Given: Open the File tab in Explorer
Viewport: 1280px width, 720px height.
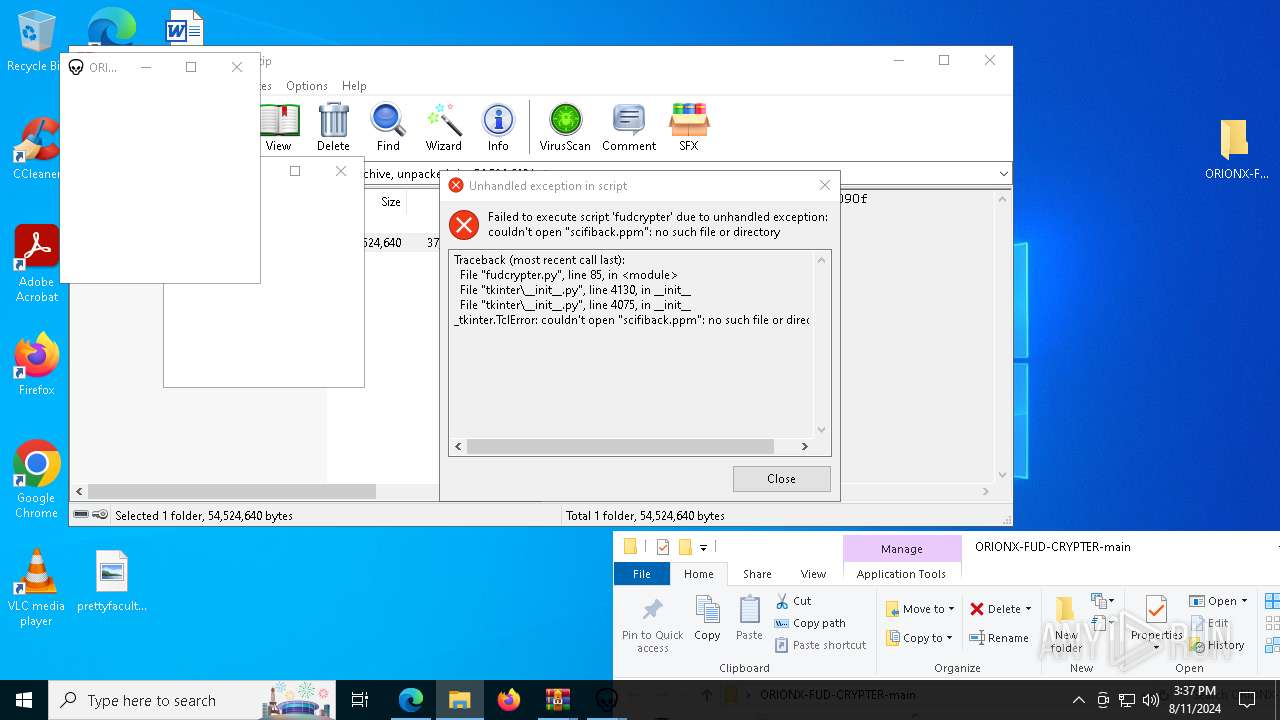Looking at the screenshot, I should point(642,574).
